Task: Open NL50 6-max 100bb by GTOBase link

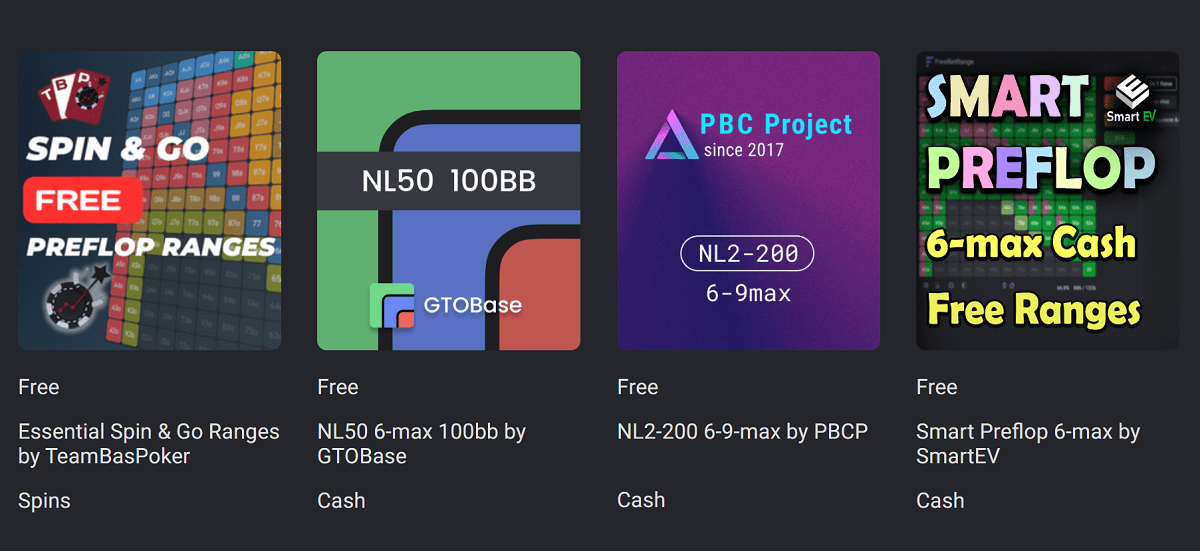Action: [x=421, y=444]
